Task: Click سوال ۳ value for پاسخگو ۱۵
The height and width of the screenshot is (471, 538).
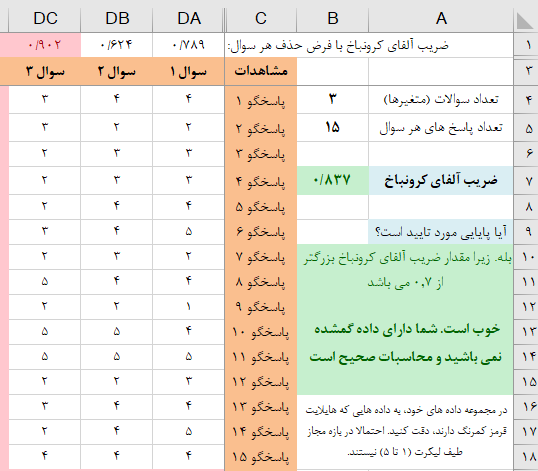Action: point(45,457)
